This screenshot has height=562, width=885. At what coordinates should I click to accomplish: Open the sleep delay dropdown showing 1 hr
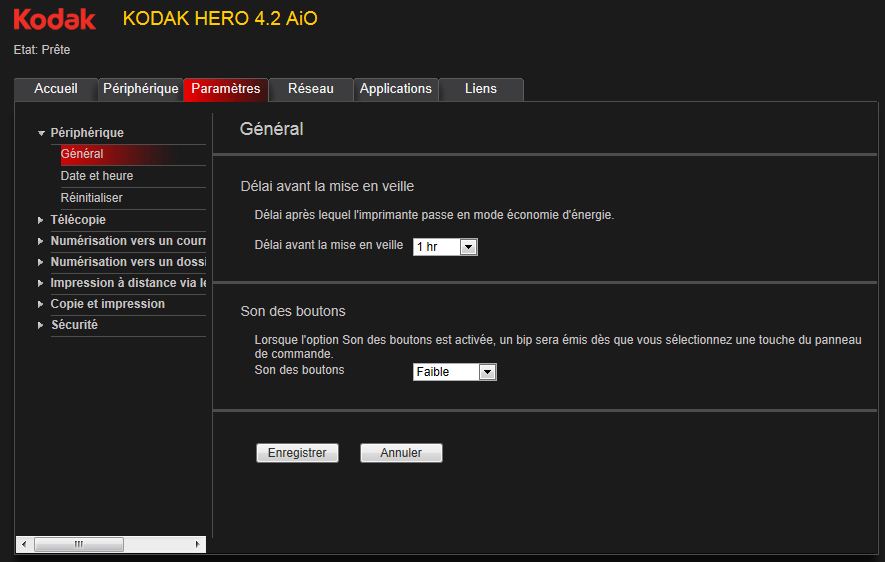coord(445,247)
